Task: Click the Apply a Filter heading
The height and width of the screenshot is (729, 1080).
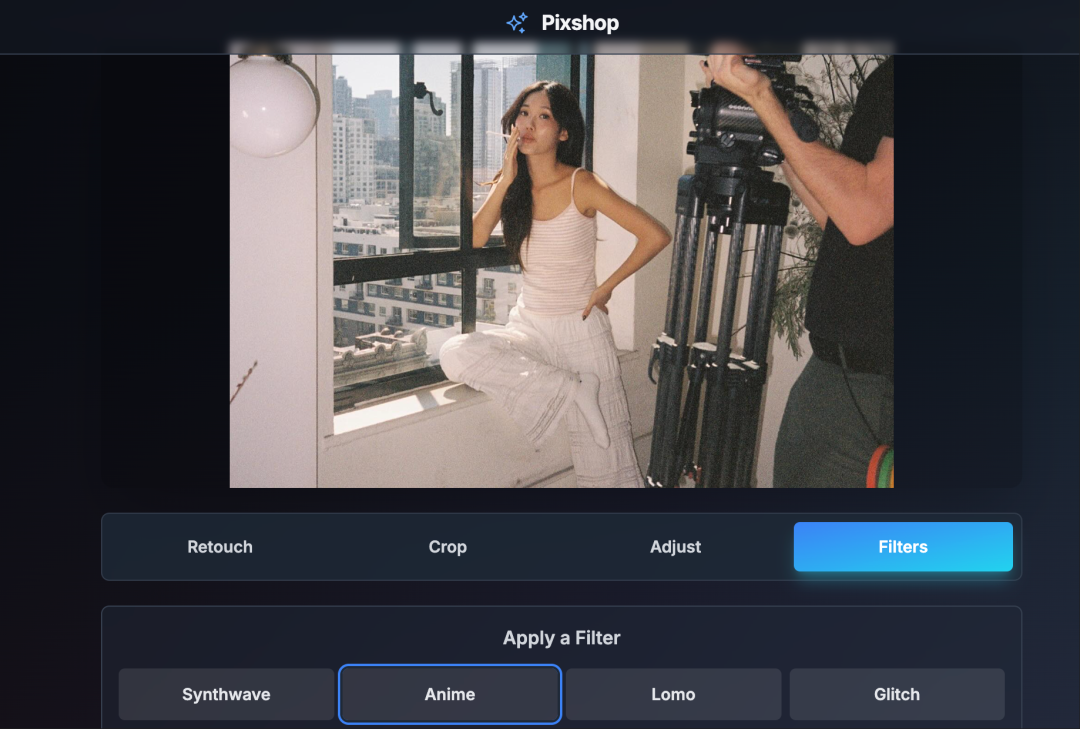Action: [561, 638]
